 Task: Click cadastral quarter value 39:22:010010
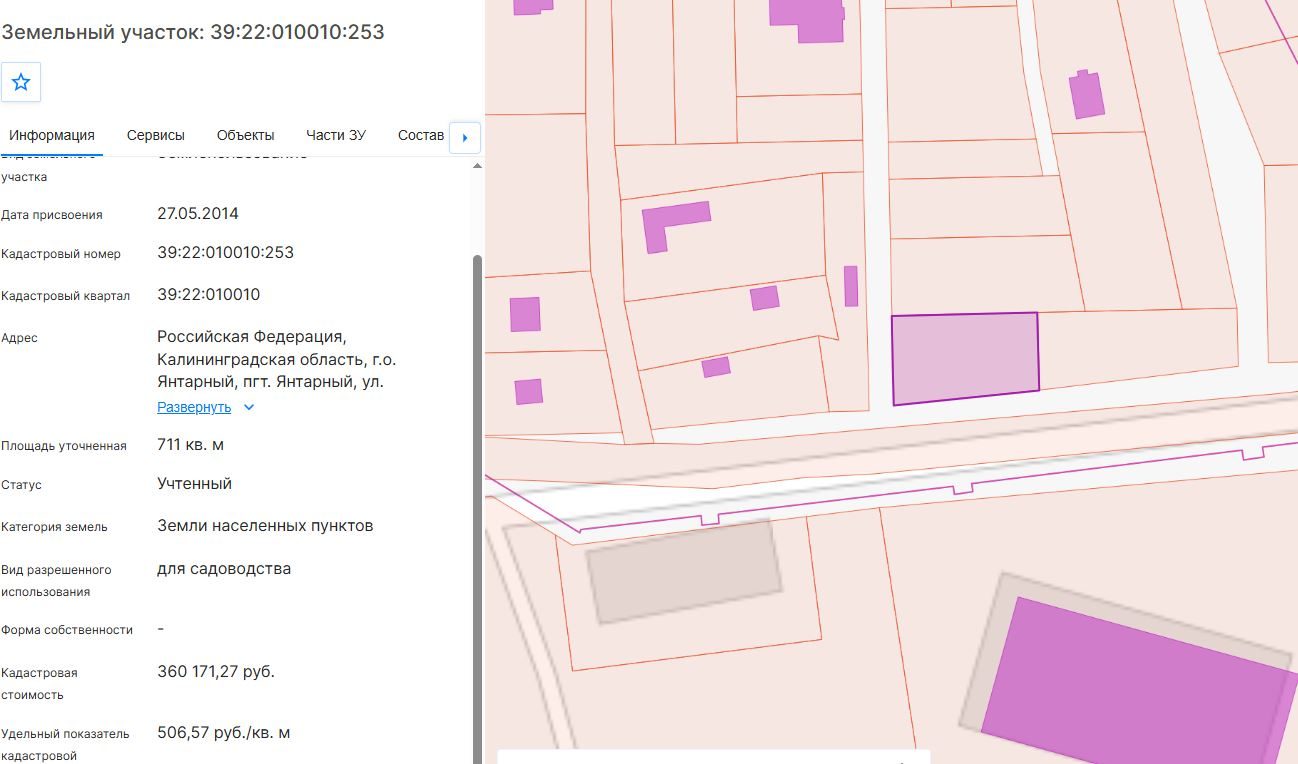(209, 294)
